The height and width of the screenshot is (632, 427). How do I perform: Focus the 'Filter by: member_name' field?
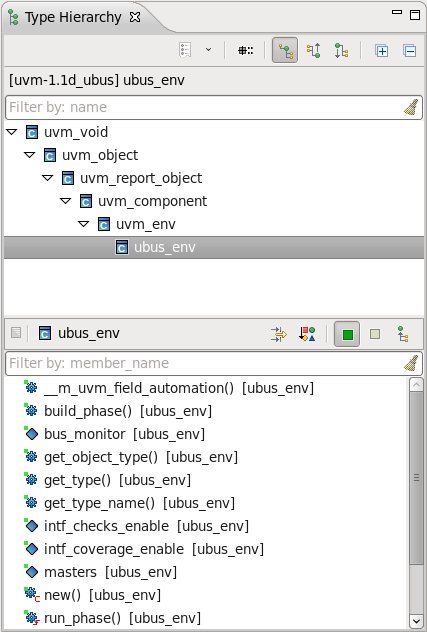(214, 363)
